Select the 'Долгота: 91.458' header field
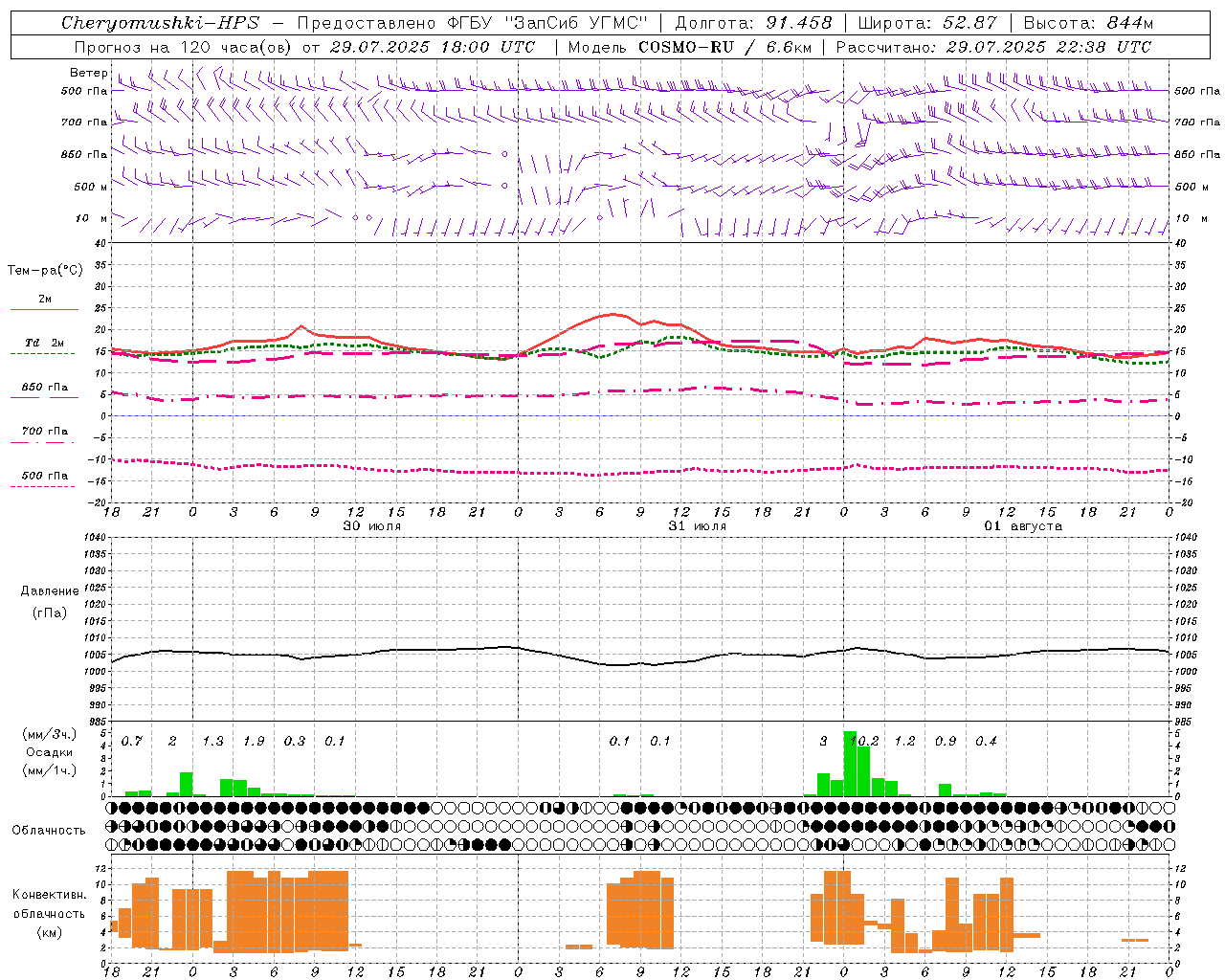The width and height of the screenshot is (1225, 980). tap(753, 23)
